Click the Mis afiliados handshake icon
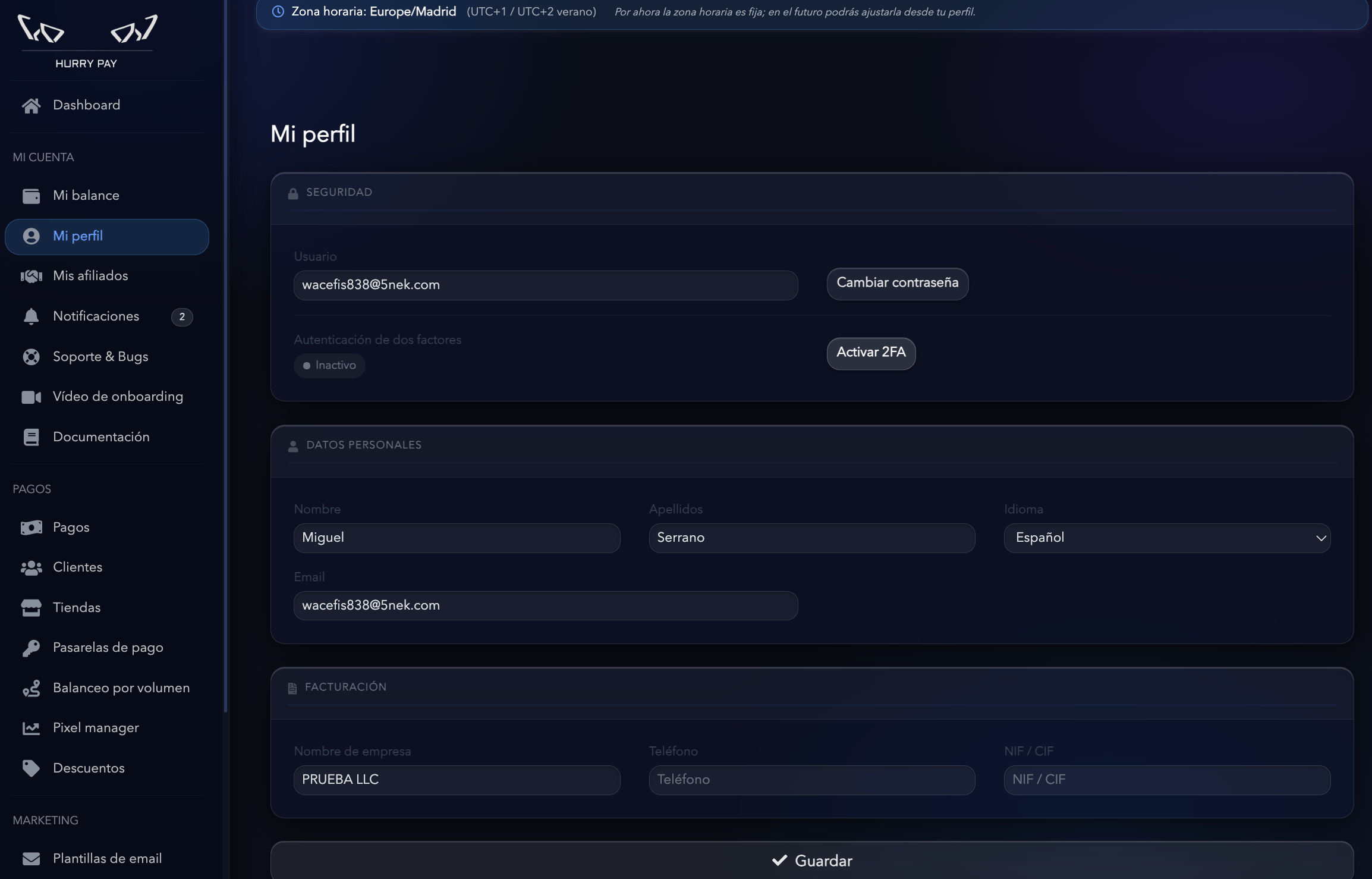Viewport: 1372px width, 879px height. [31, 276]
